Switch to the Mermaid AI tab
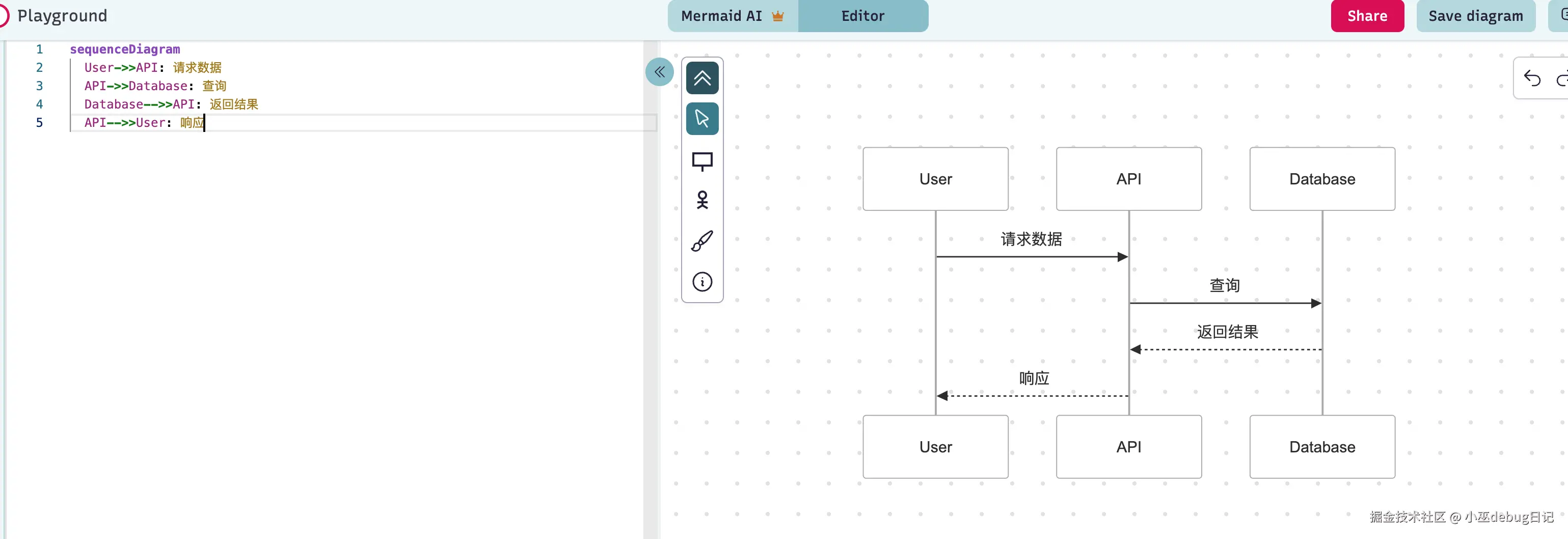1568x539 pixels. (732, 16)
